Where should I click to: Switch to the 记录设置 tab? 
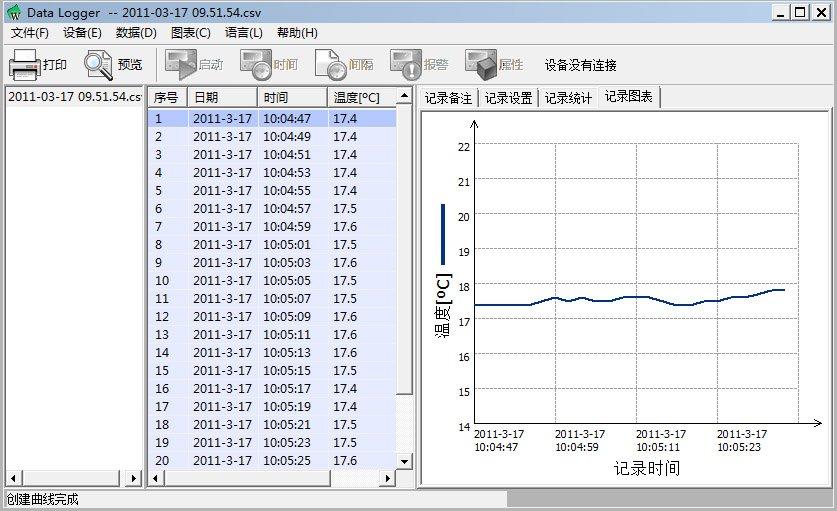point(508,98)
